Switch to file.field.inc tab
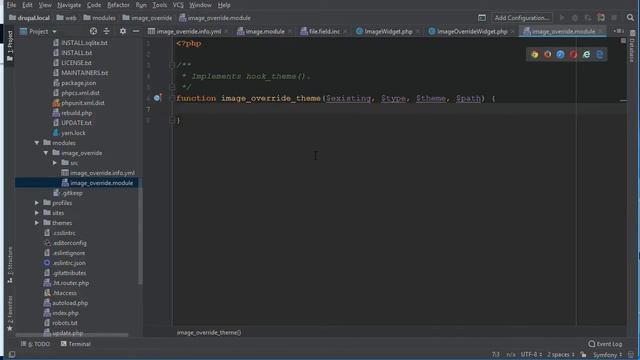The width and height of the screenshot is (640, 360). 324,31
